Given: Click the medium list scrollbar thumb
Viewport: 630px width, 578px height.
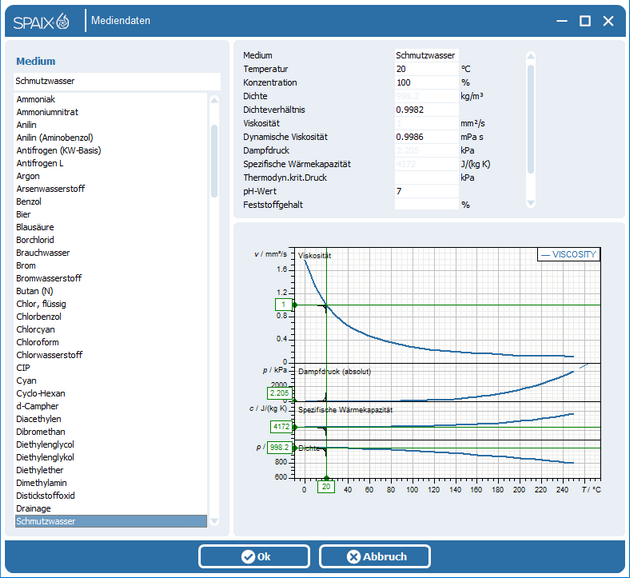Looking at the screenshot, I should pos(214,161).
